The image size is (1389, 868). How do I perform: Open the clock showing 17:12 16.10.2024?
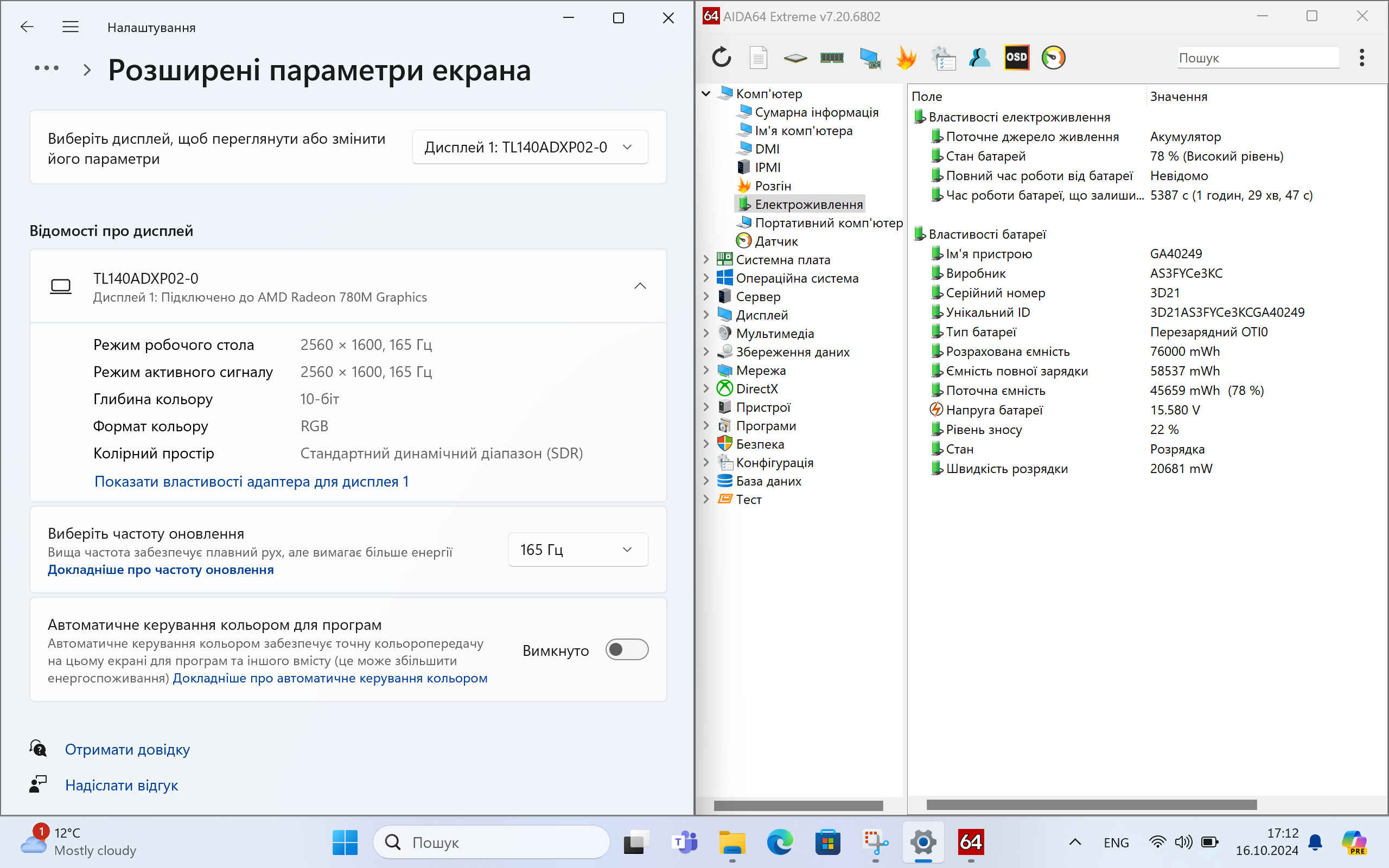point(1267,841)
